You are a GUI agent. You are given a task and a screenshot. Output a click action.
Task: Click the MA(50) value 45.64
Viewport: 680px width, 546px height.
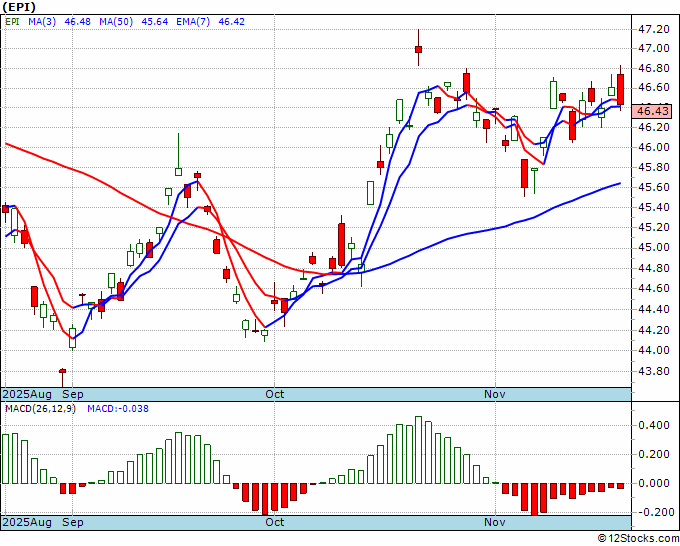155,22
